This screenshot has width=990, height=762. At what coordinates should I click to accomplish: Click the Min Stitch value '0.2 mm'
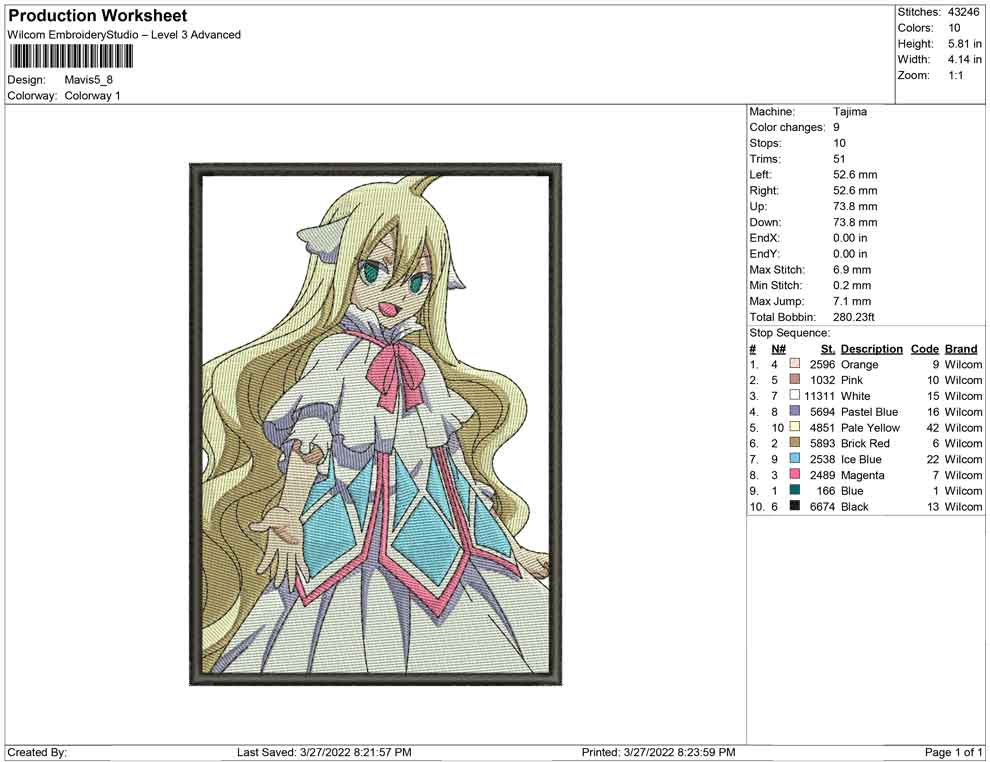(852, 285)
